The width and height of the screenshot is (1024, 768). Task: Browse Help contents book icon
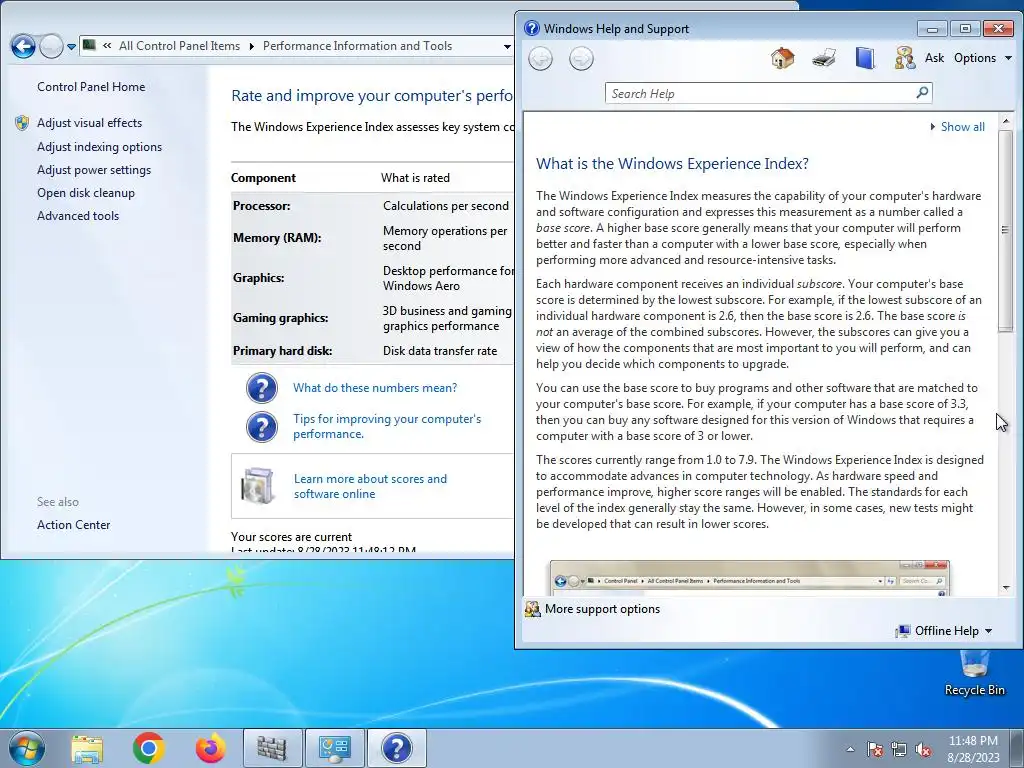(x=865, y=58)
